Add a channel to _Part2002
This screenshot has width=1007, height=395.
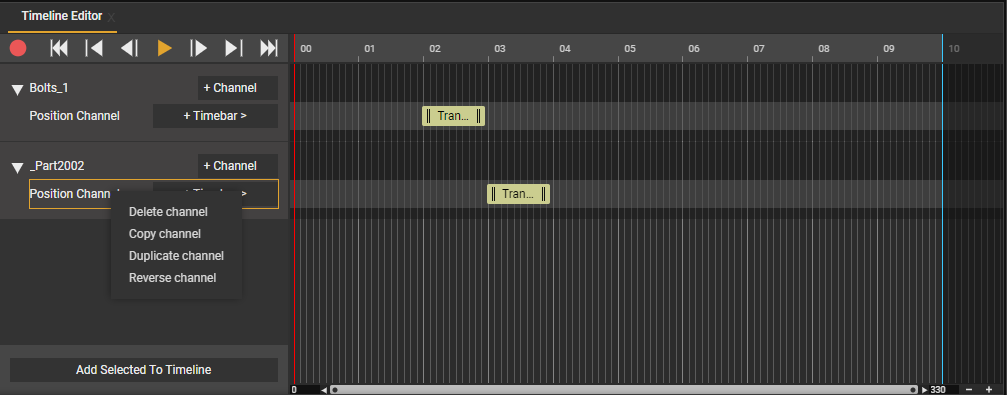(238, 166)
